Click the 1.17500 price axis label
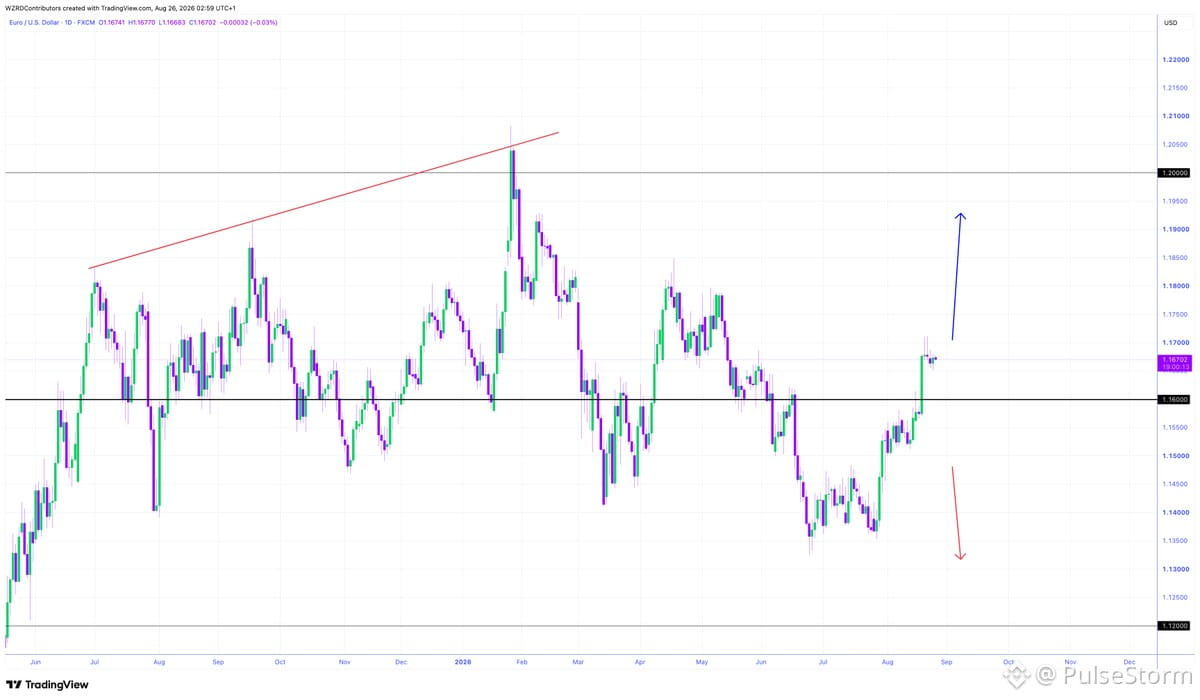This screenshot has height=700, width=1200. [1174, 314]
